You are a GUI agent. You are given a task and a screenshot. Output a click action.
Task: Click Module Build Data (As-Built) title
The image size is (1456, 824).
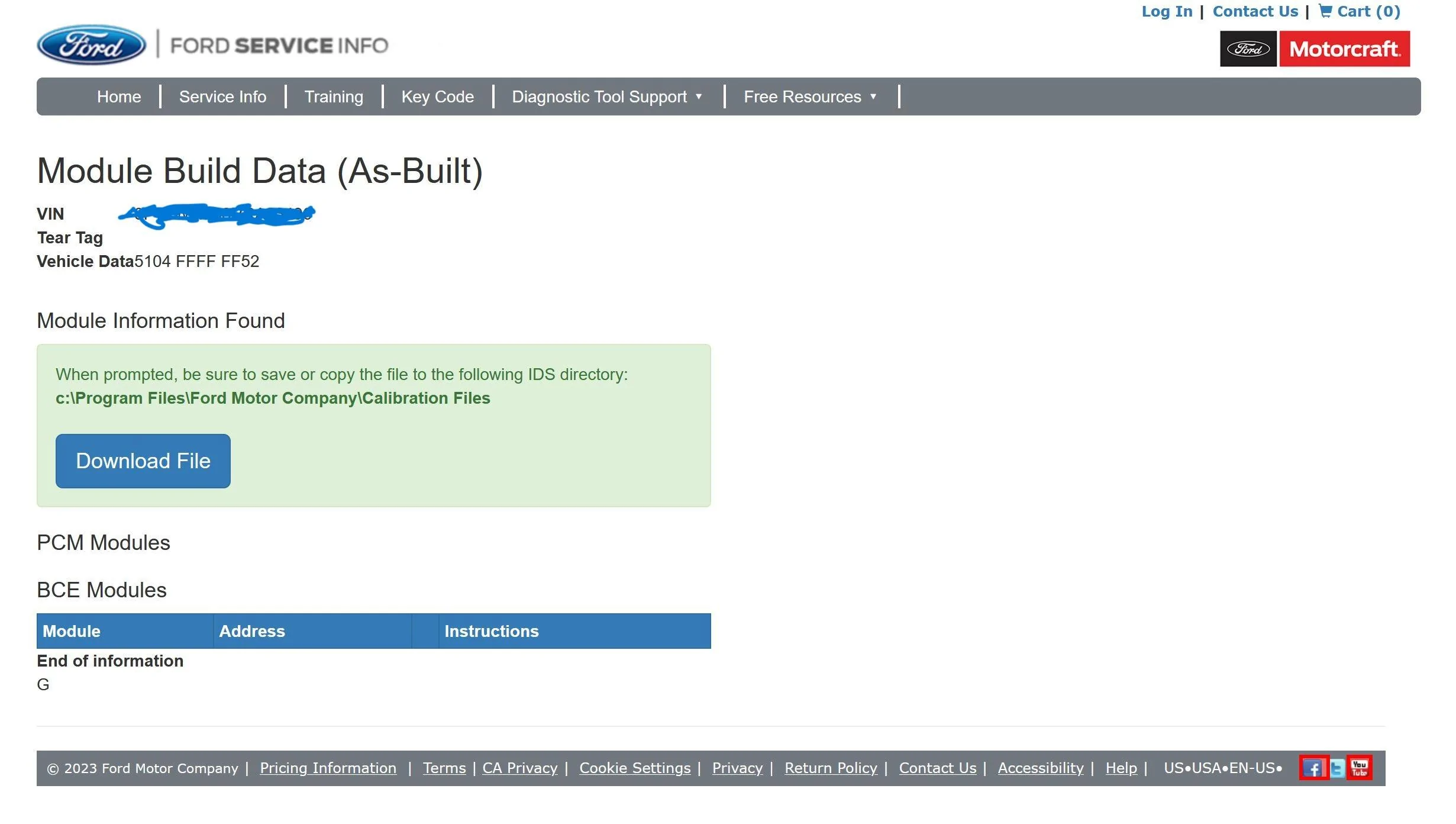coord(260,171)
